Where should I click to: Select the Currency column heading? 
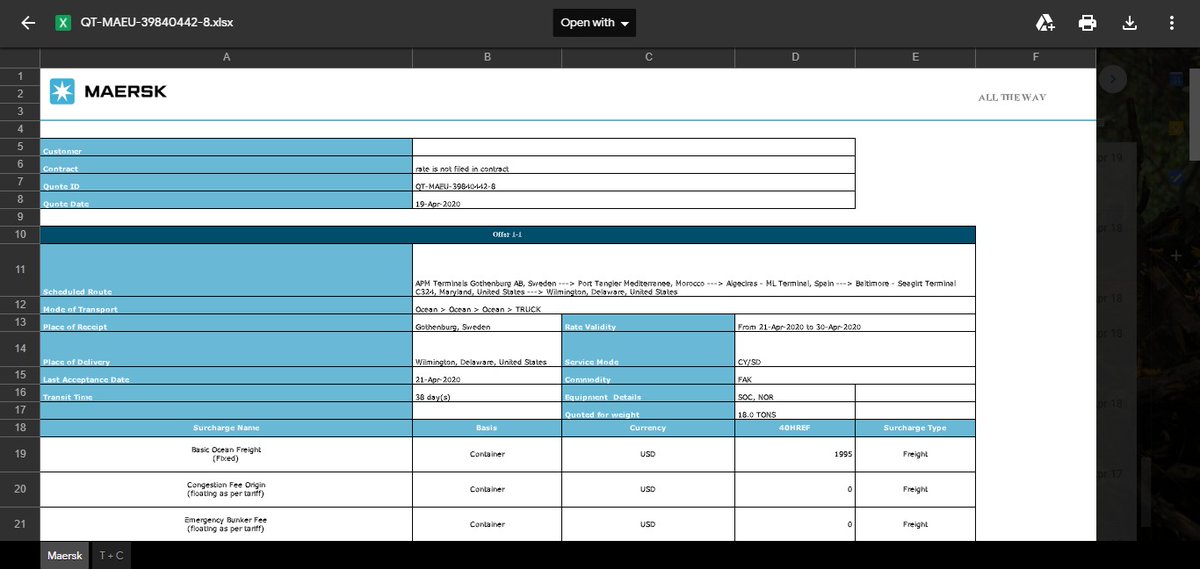tap(648, 428)
